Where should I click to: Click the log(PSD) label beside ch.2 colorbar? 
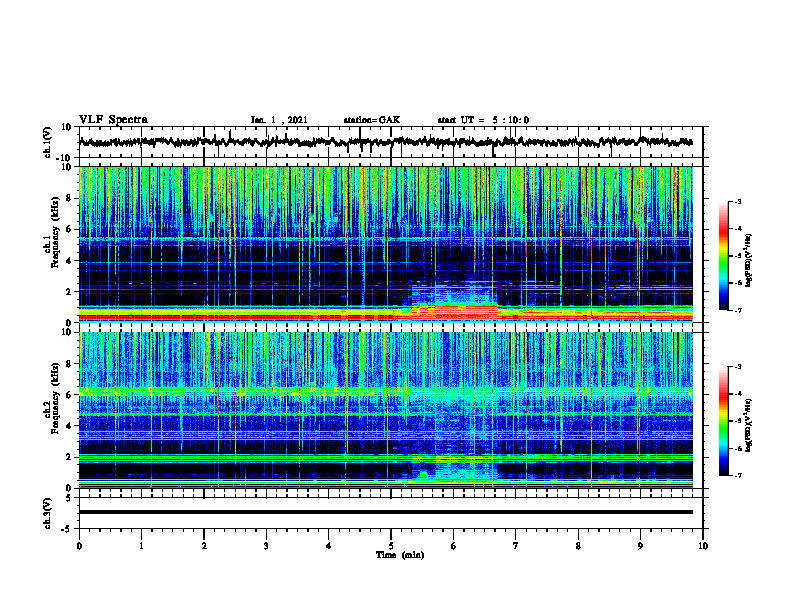click(x=748, y=424)
